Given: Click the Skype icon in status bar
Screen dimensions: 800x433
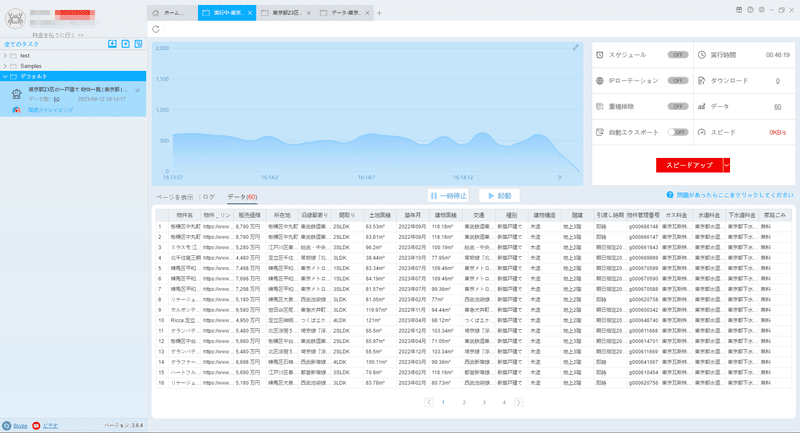Looking at the screenshot, I should pyautogui.click(x=7, y=425).
